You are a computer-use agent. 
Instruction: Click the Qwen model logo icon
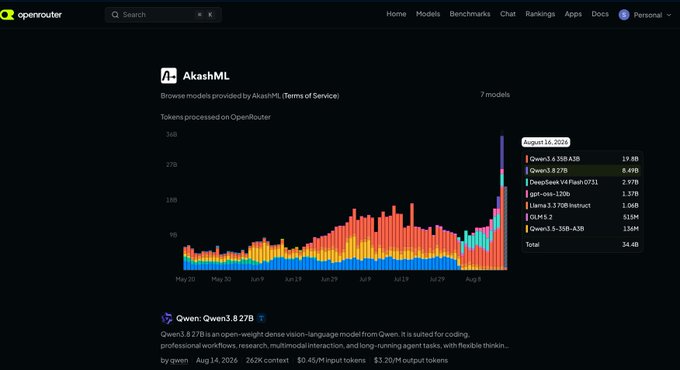click(167, 318)
